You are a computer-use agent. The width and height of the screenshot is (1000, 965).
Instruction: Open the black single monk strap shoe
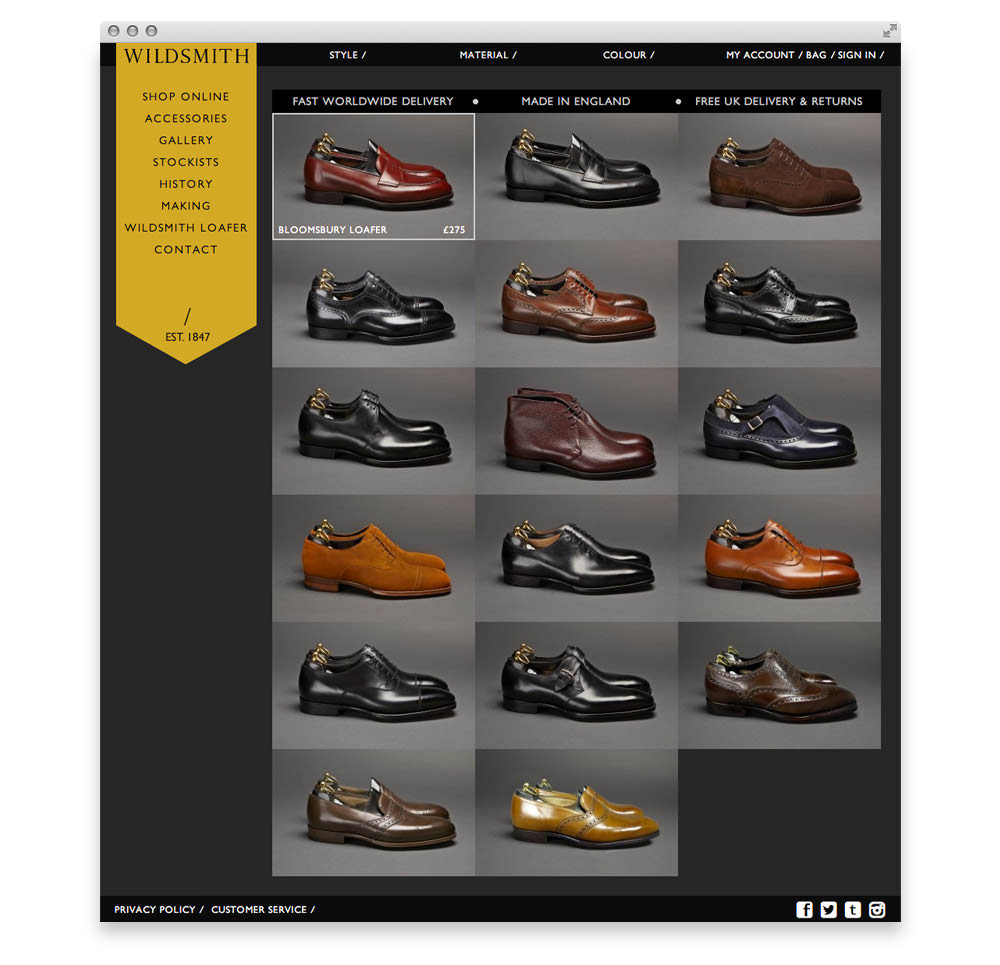[x=577, y=685]
